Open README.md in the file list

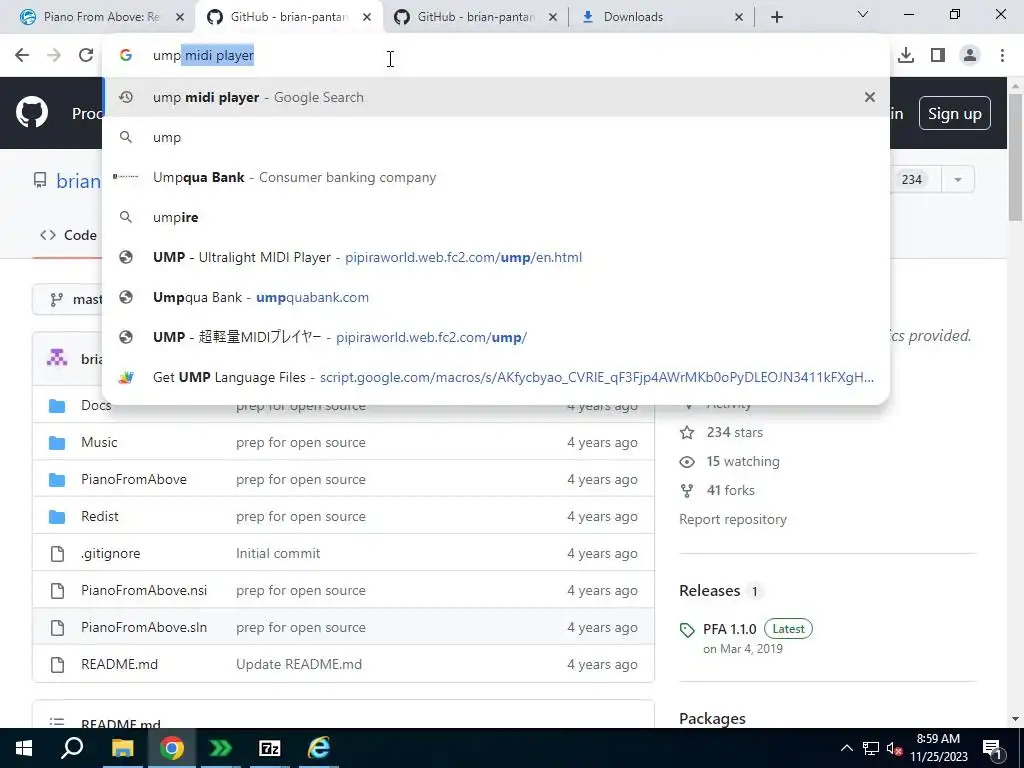point(120,664)
